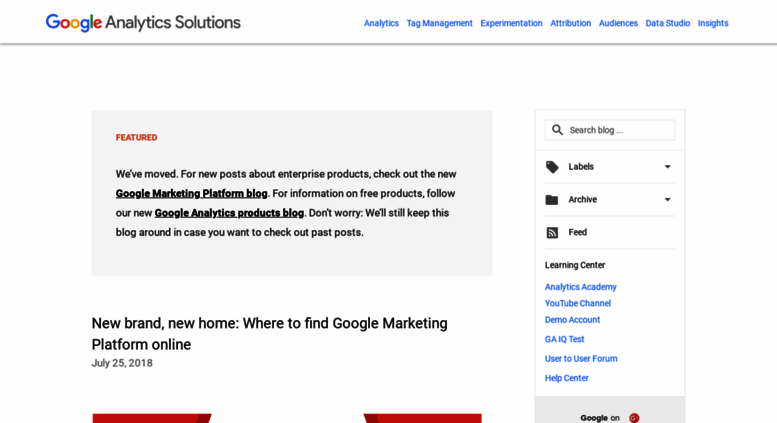
Task: Click the search magnifier icon
Action: [x=557, y=130]
